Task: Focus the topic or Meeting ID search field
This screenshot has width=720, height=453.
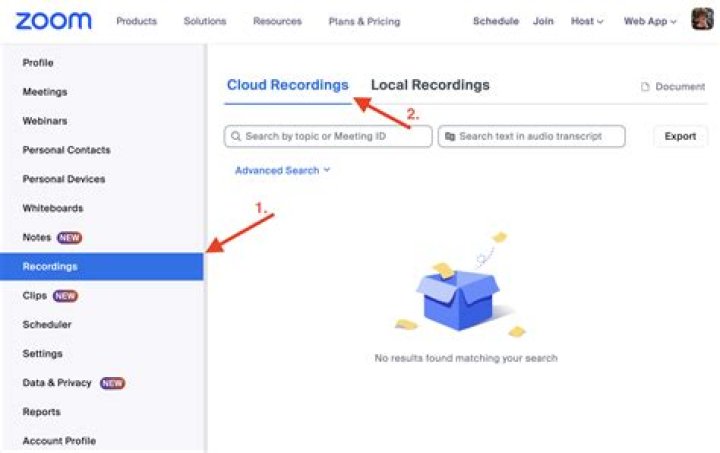Action: (x=330, y=136)
